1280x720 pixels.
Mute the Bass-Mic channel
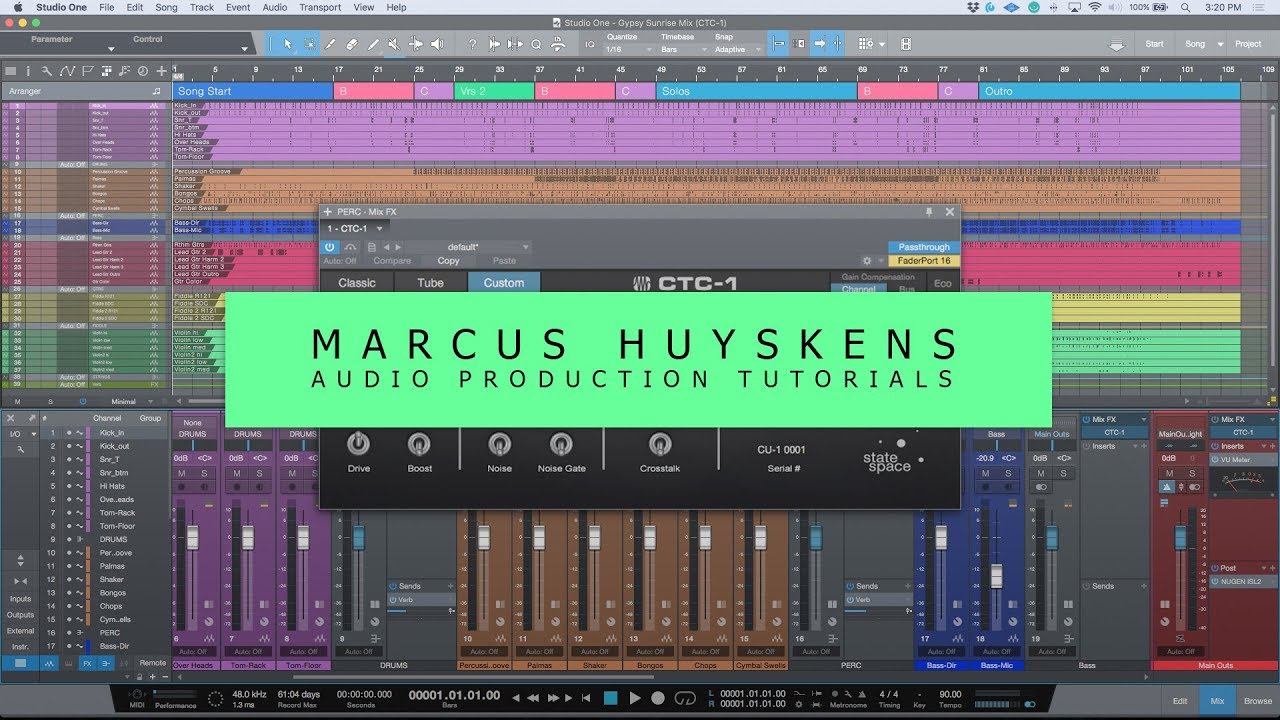(984, 473)
